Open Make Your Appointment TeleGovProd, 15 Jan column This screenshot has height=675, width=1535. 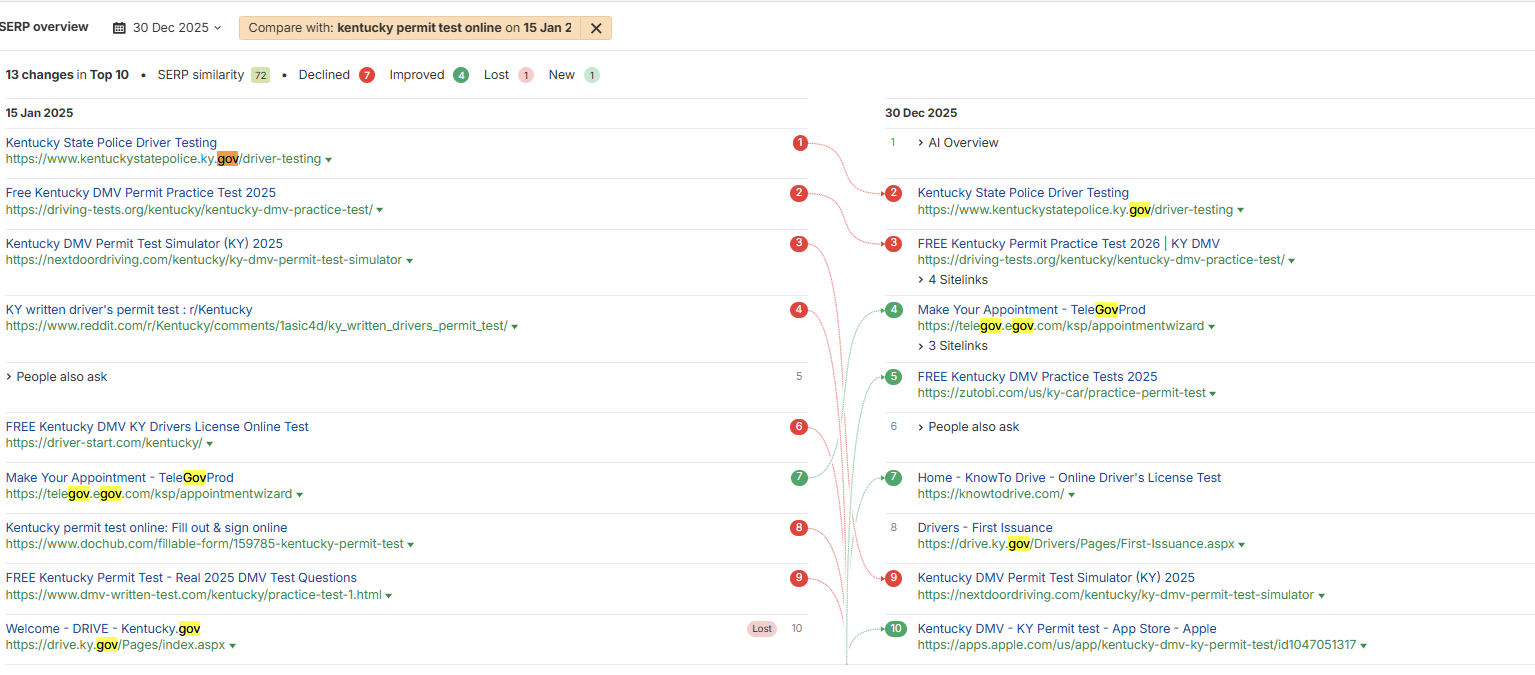point(120,478)
